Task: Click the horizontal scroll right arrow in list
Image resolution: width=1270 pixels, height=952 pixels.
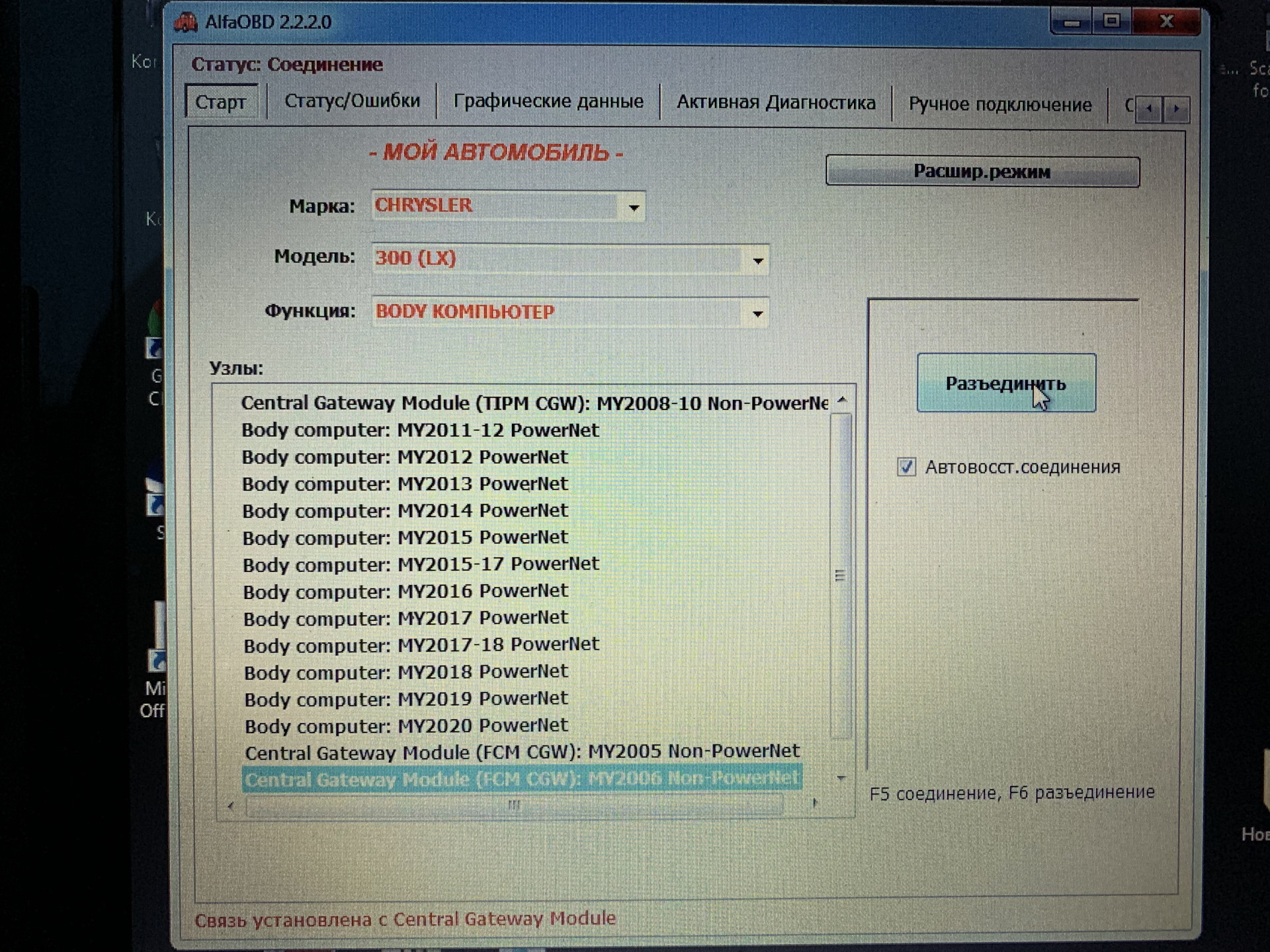Action: coord(814,803)
